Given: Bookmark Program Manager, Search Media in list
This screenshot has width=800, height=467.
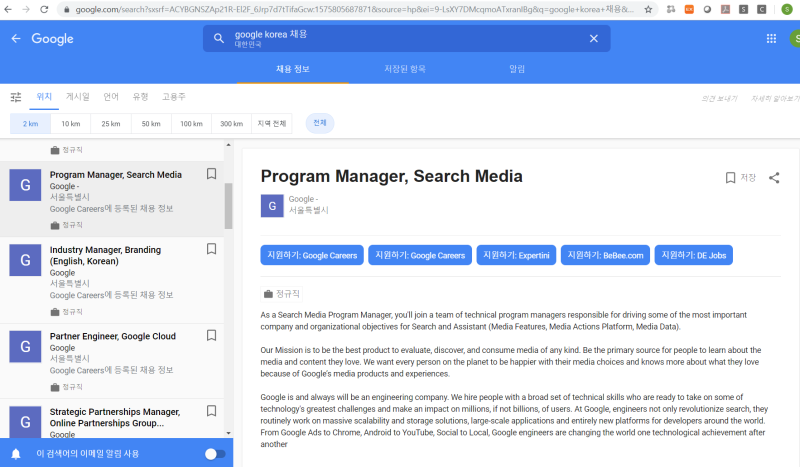Looking at the screenshot, I should (x=211, y=174).
